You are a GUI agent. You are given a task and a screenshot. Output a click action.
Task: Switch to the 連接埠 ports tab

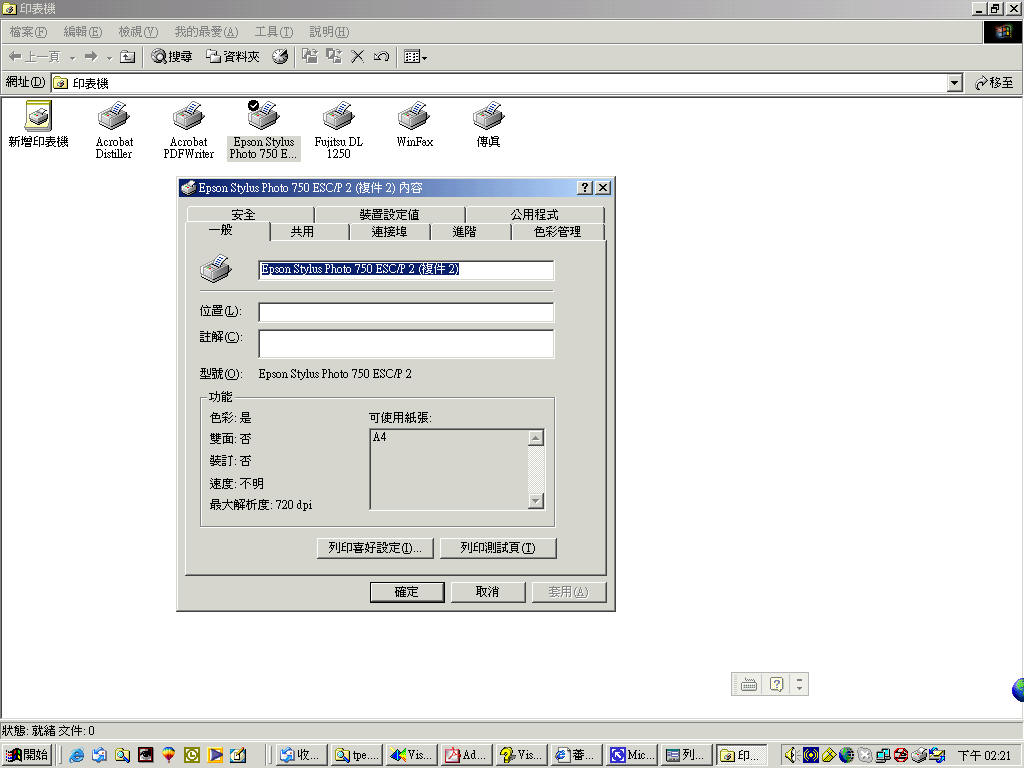pos(389,231)
